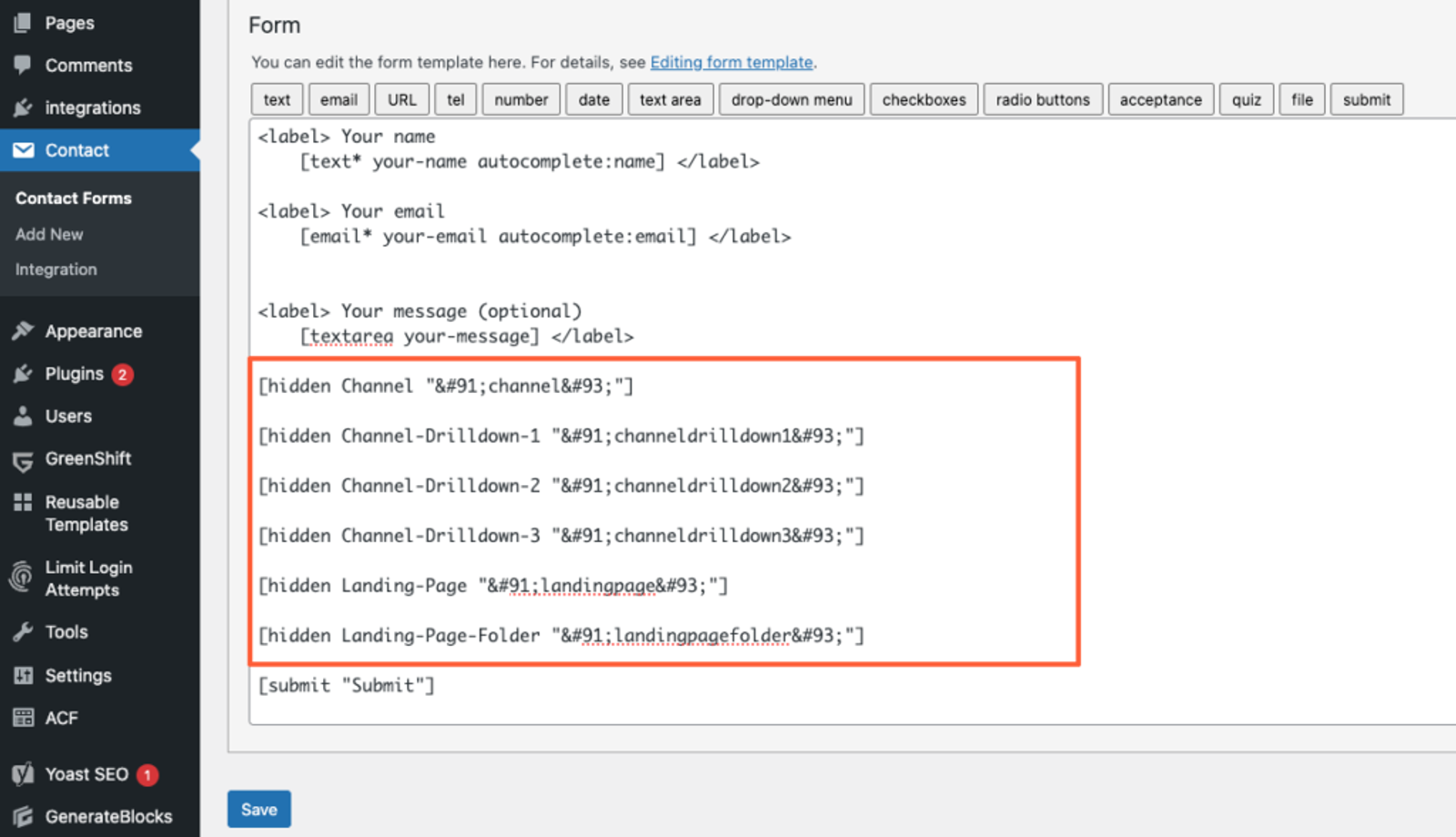Screen dimensions: 1456x837
Task: Insert a date tag
Action: pyautogui.click(x=594, y=99)
